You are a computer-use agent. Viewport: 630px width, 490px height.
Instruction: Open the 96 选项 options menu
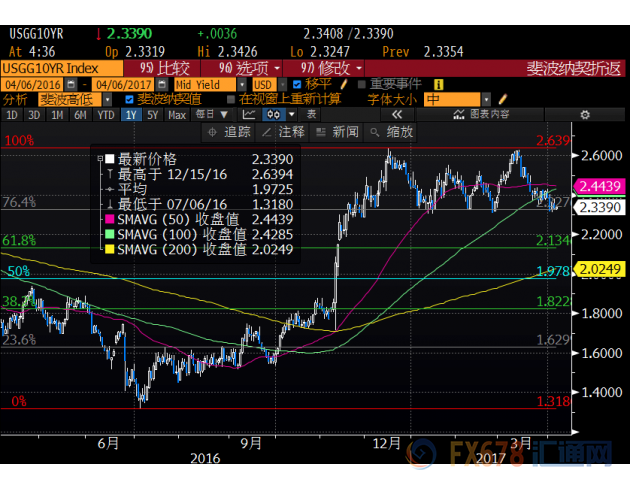[241, 68]
